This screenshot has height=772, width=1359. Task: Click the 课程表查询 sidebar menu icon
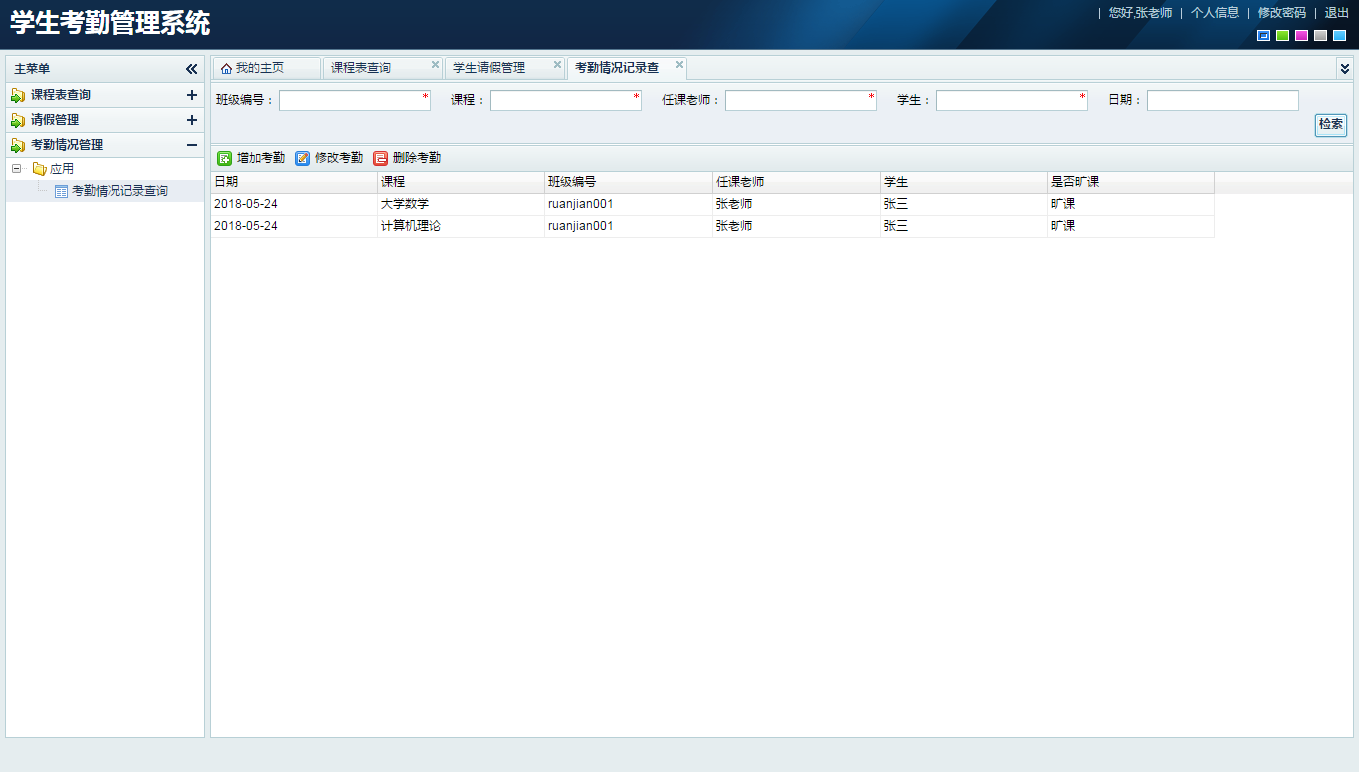tap(18, 95)
